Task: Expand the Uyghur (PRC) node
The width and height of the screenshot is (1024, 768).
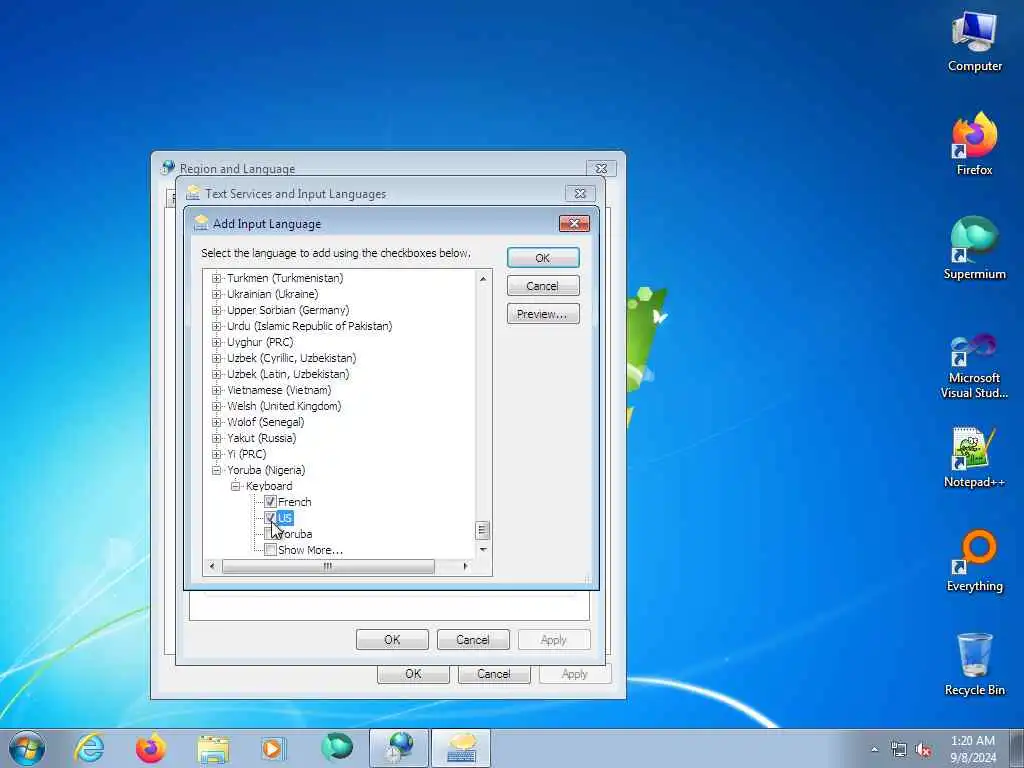Action: [217, 342]
